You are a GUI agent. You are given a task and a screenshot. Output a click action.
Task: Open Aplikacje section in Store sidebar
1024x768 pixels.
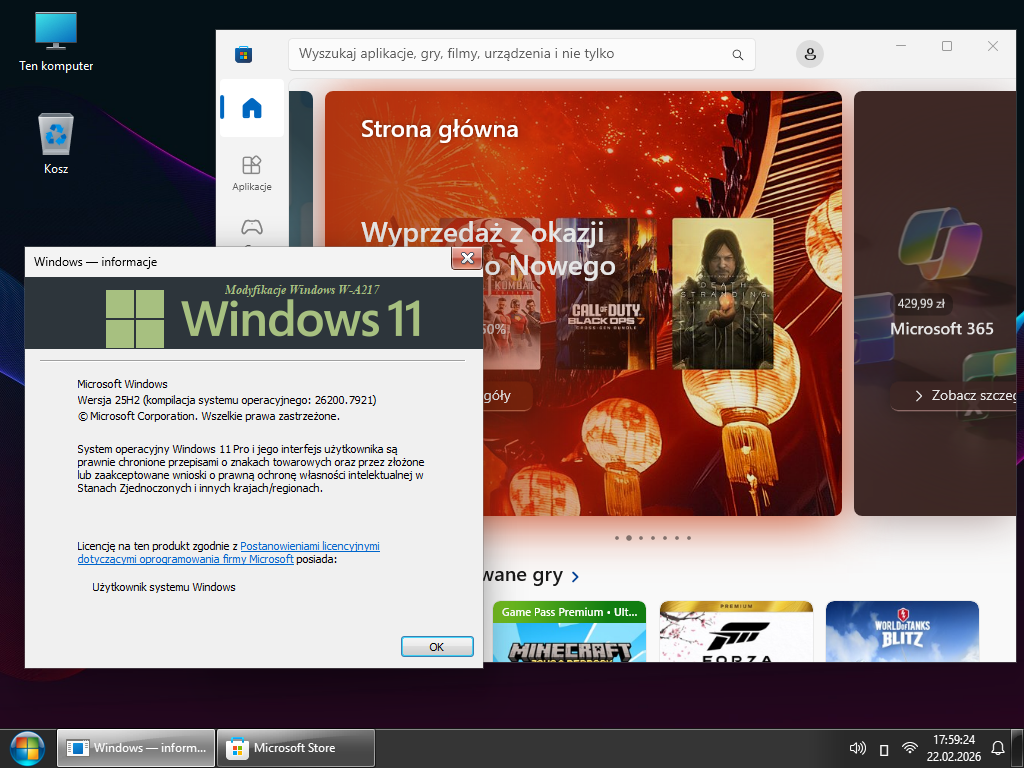pyautogui.click(x=252, y=172)
